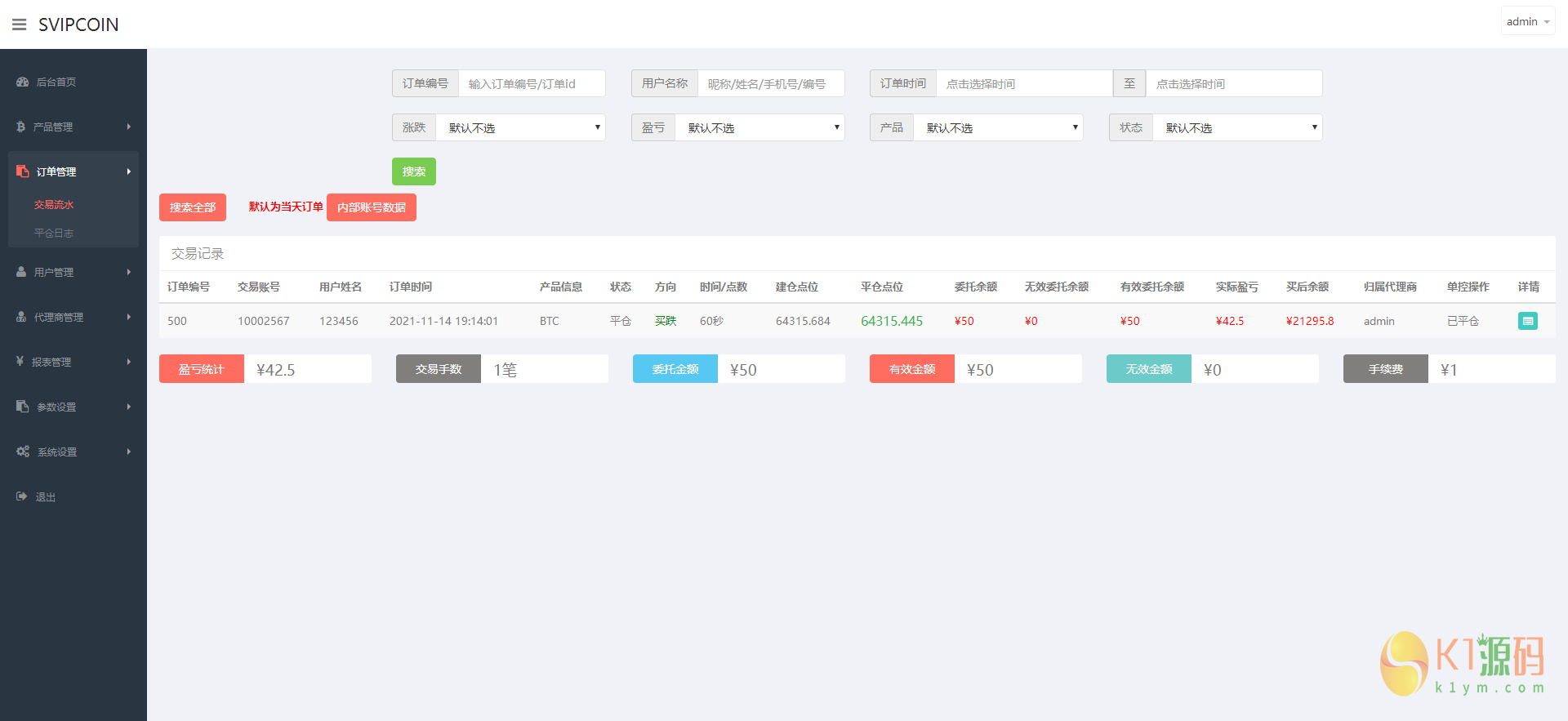
Task: Pick the order end time field
Action: pyautogui.click(x=1234, y=83)
